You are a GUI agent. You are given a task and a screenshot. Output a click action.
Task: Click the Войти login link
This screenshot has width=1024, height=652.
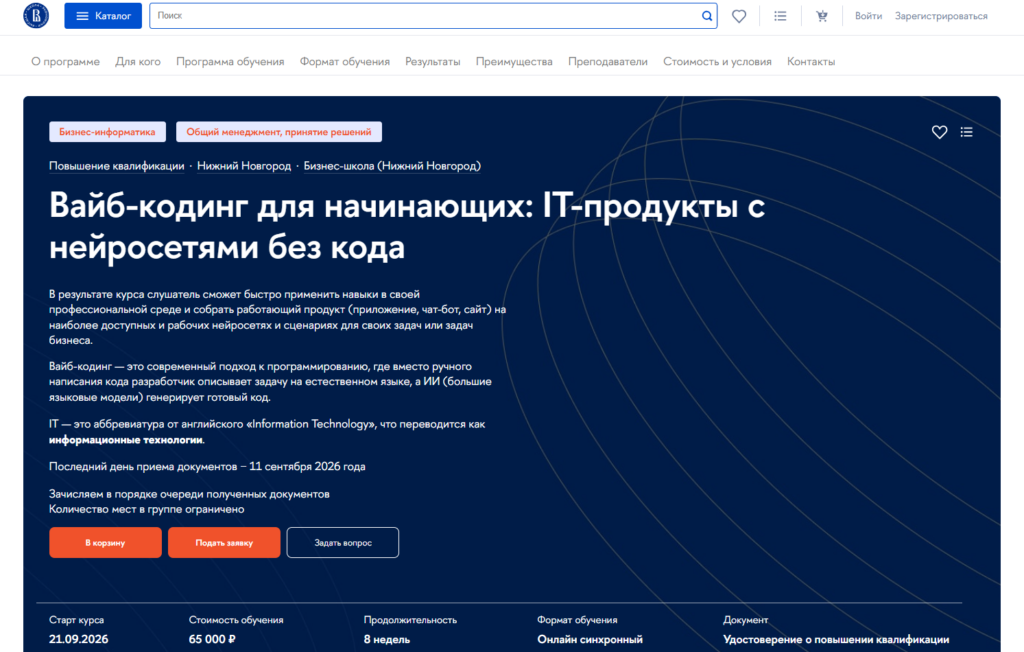[x=868, y=16]
